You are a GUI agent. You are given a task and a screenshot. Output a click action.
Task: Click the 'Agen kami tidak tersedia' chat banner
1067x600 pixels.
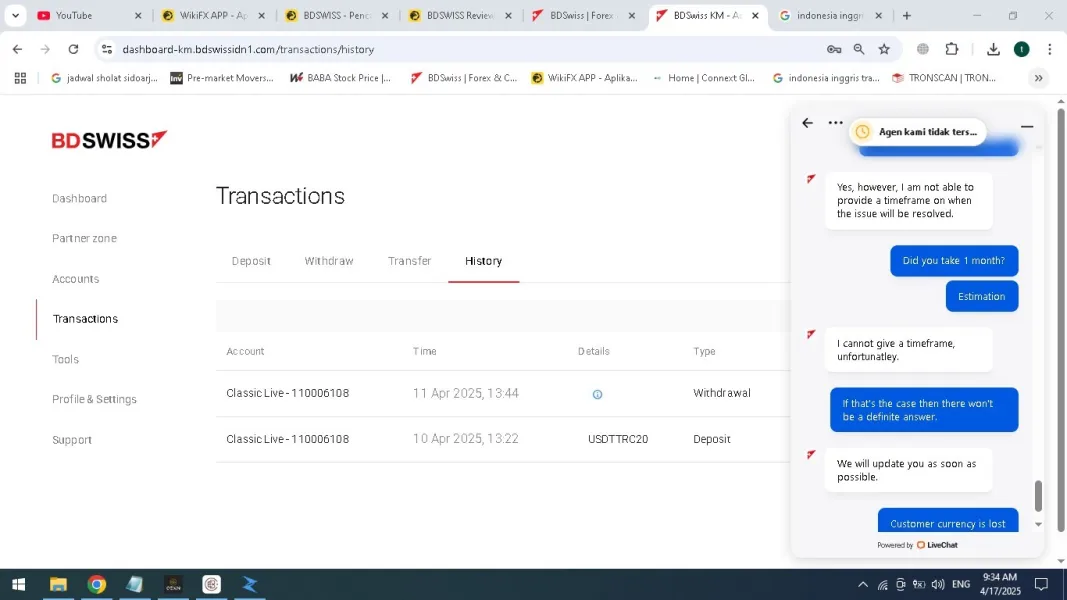click(x=917, y=132)
